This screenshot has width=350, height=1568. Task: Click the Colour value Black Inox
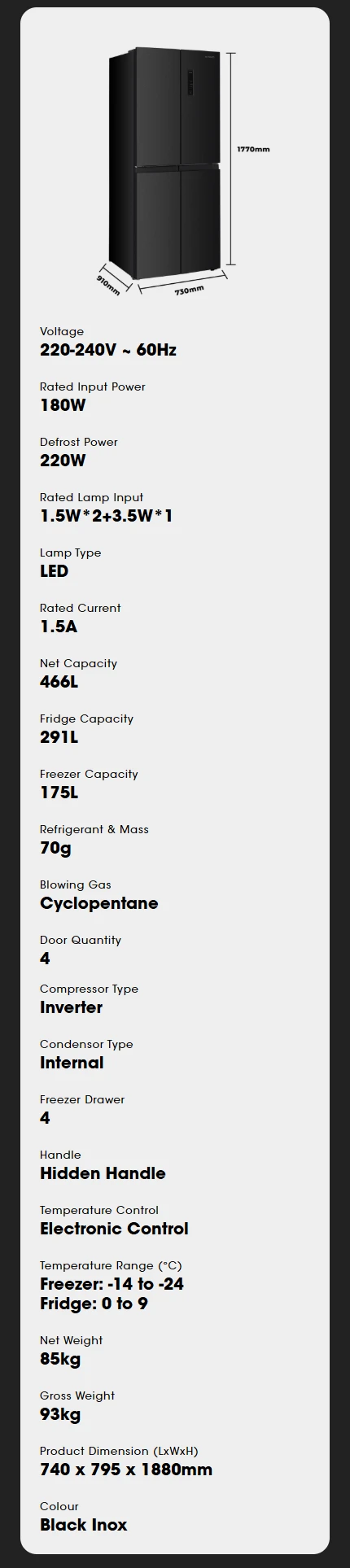[84, 1525]
